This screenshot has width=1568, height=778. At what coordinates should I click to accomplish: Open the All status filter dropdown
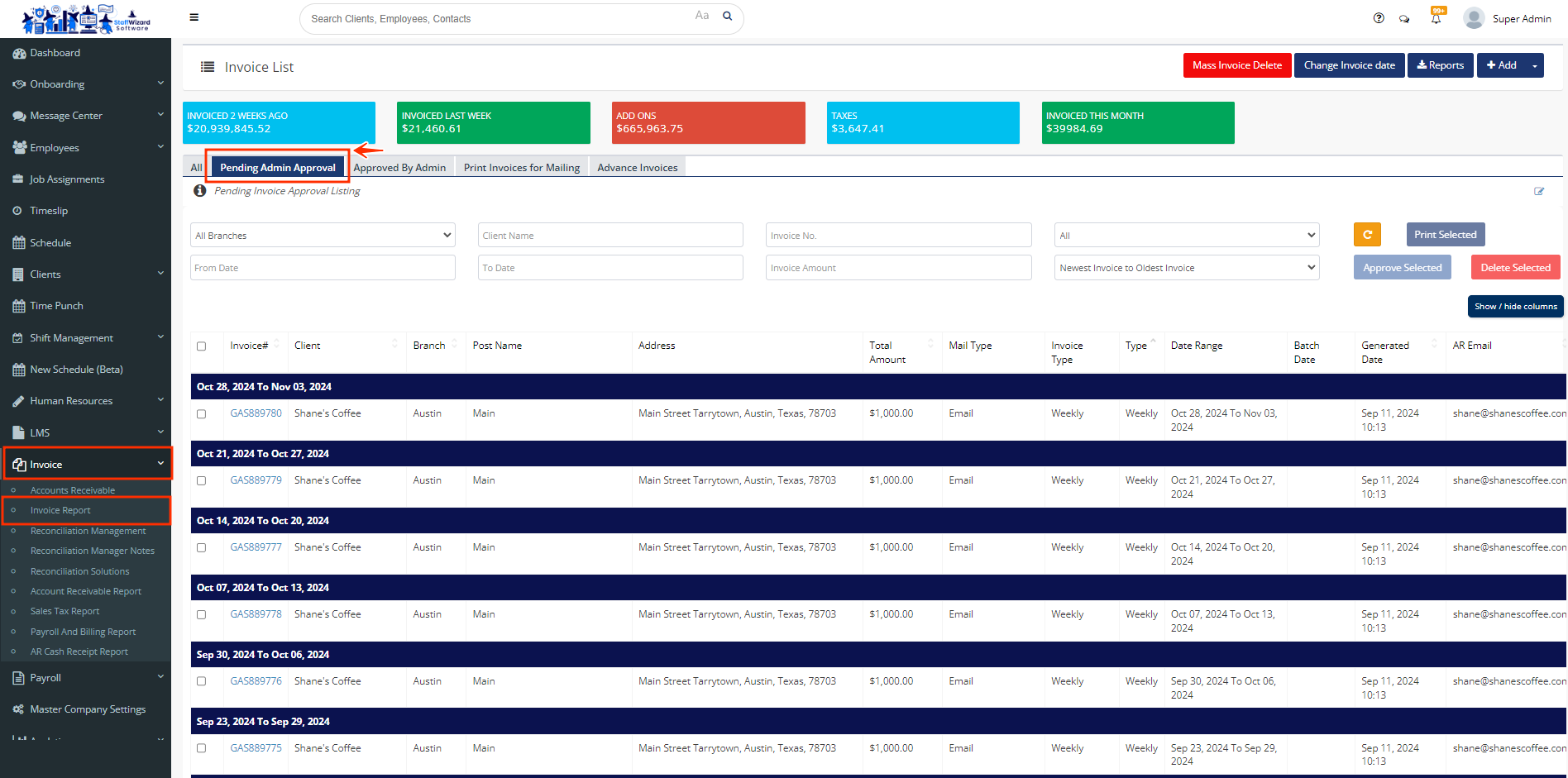pos(1187,235)
